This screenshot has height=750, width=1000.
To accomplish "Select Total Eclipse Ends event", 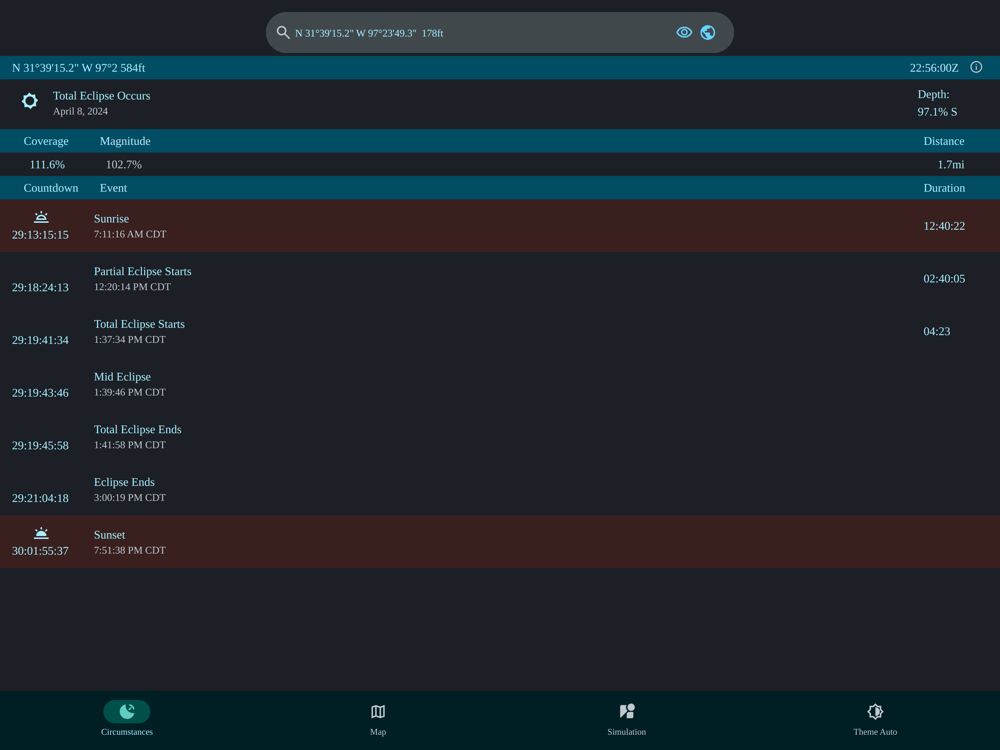I will tap(138, 429).
